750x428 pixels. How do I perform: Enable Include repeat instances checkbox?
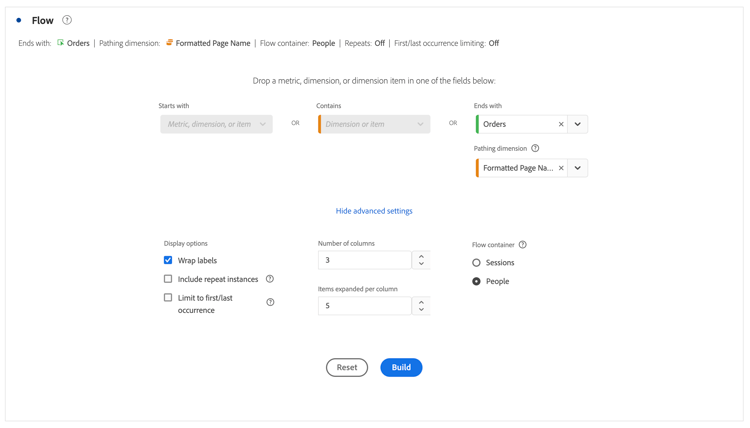pyautogui.click(x=168, y=279)
